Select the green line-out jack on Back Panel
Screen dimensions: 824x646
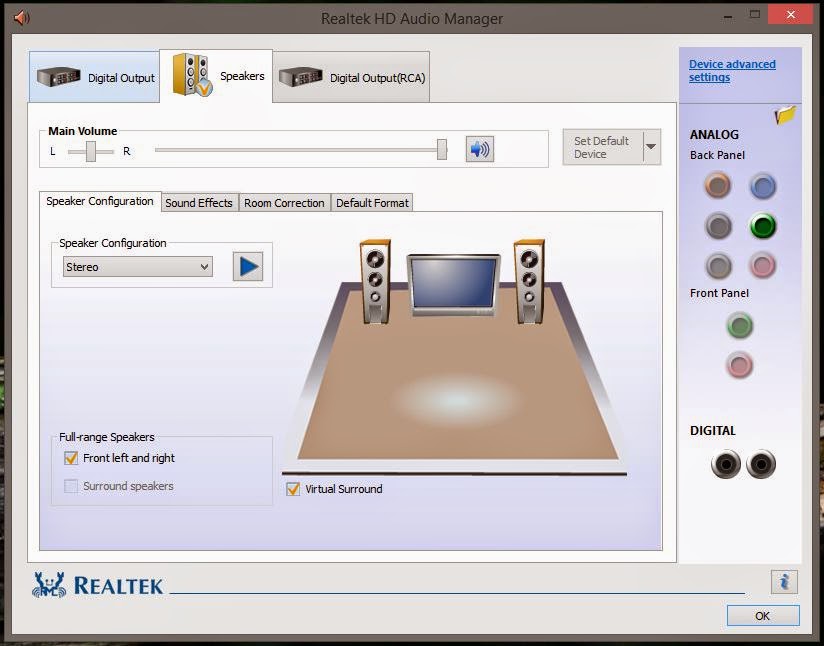[x=762, y=226]
